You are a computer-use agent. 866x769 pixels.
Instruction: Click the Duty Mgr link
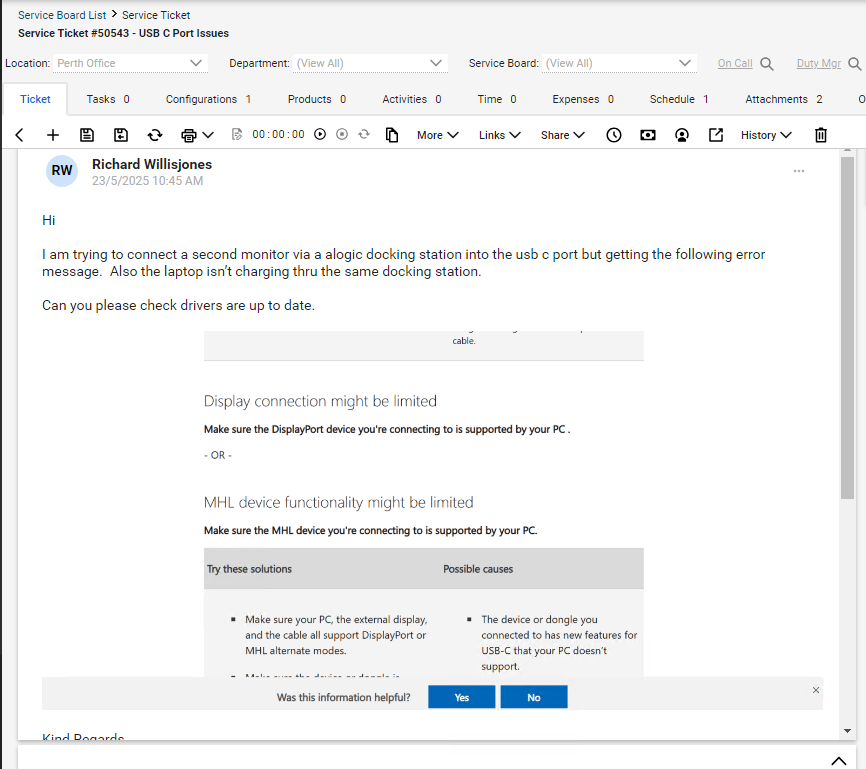tap(819, 64)
